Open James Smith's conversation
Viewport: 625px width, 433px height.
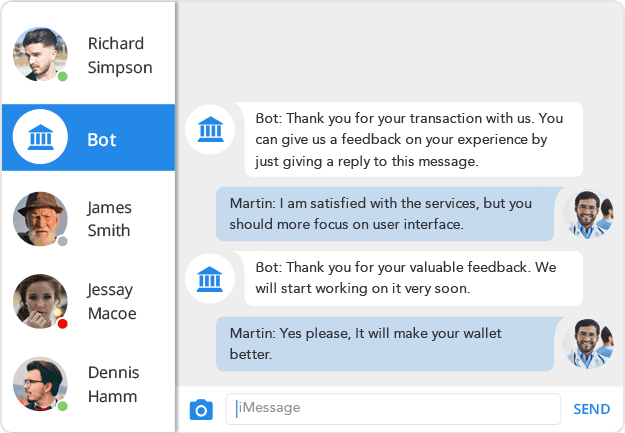point(109,219)
